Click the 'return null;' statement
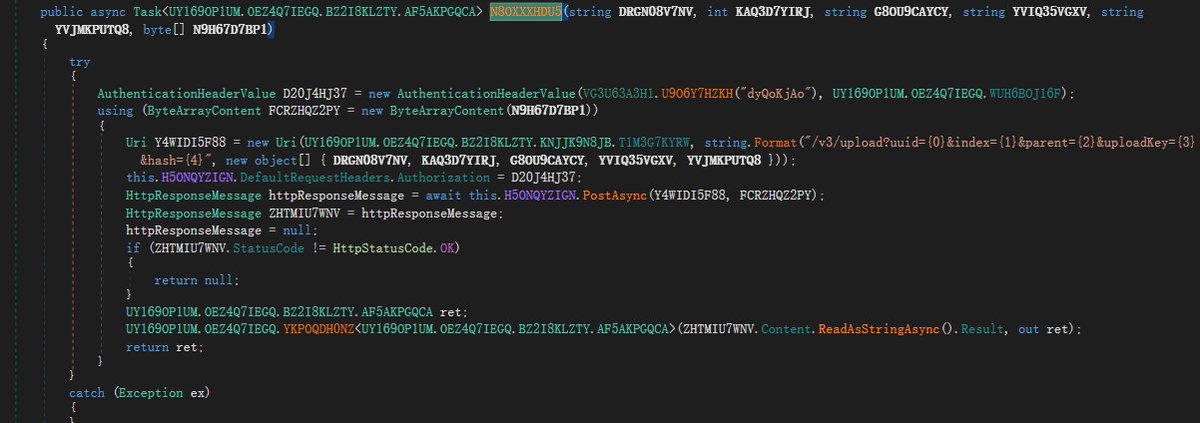The width and height of the screenshot is (1200, 423). (x=198, y=279)
